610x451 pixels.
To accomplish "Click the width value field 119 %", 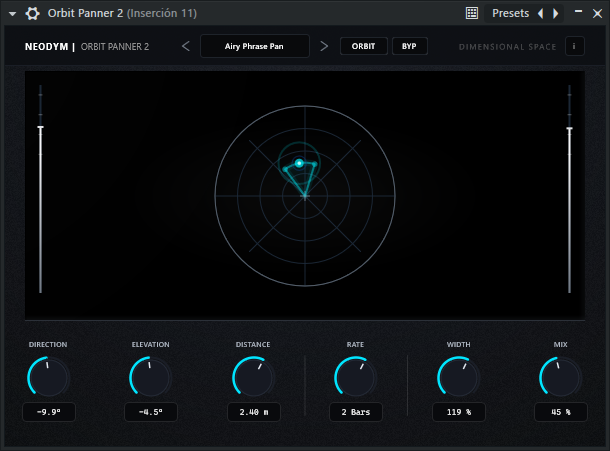I will pyautogui.click(x=459, y=412).
